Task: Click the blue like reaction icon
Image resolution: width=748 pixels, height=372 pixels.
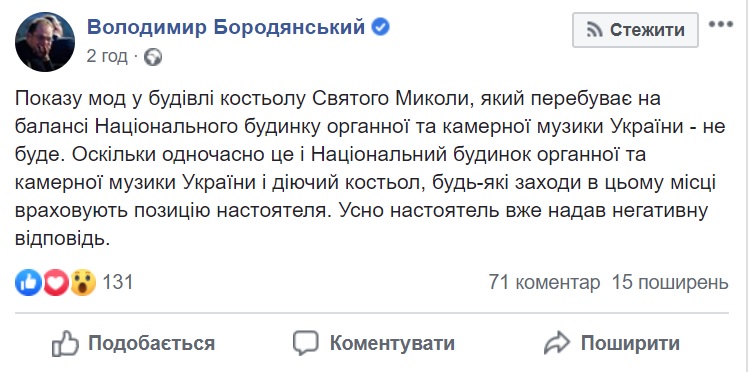Action: (x=28, y=282)
